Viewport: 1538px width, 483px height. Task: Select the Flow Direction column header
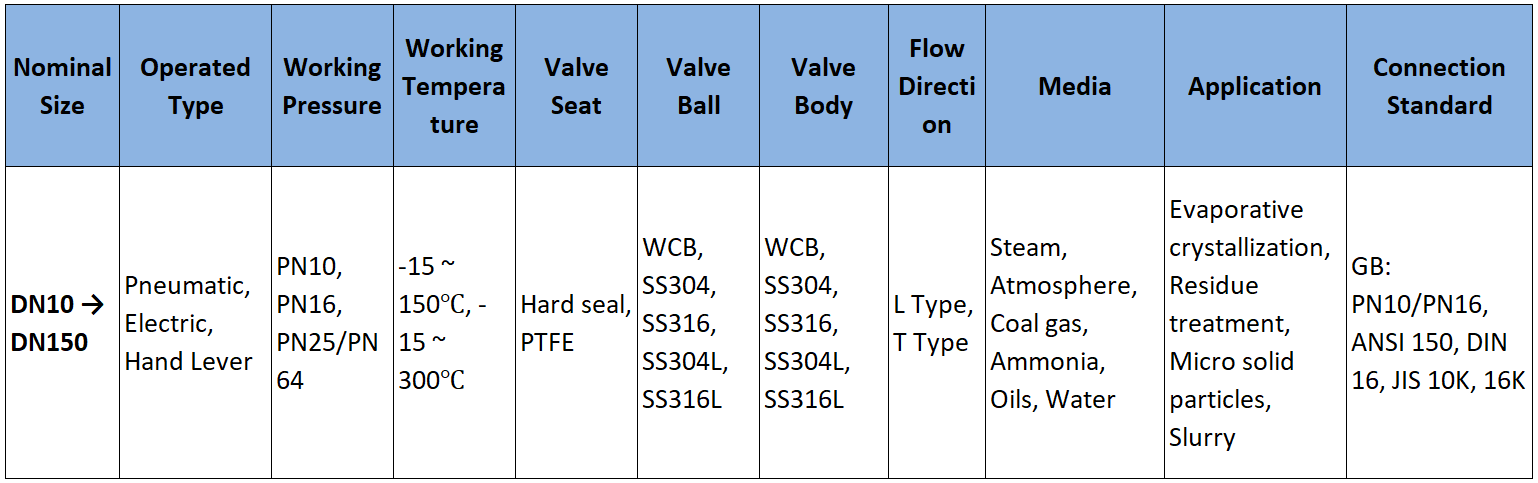coord(936,86)
